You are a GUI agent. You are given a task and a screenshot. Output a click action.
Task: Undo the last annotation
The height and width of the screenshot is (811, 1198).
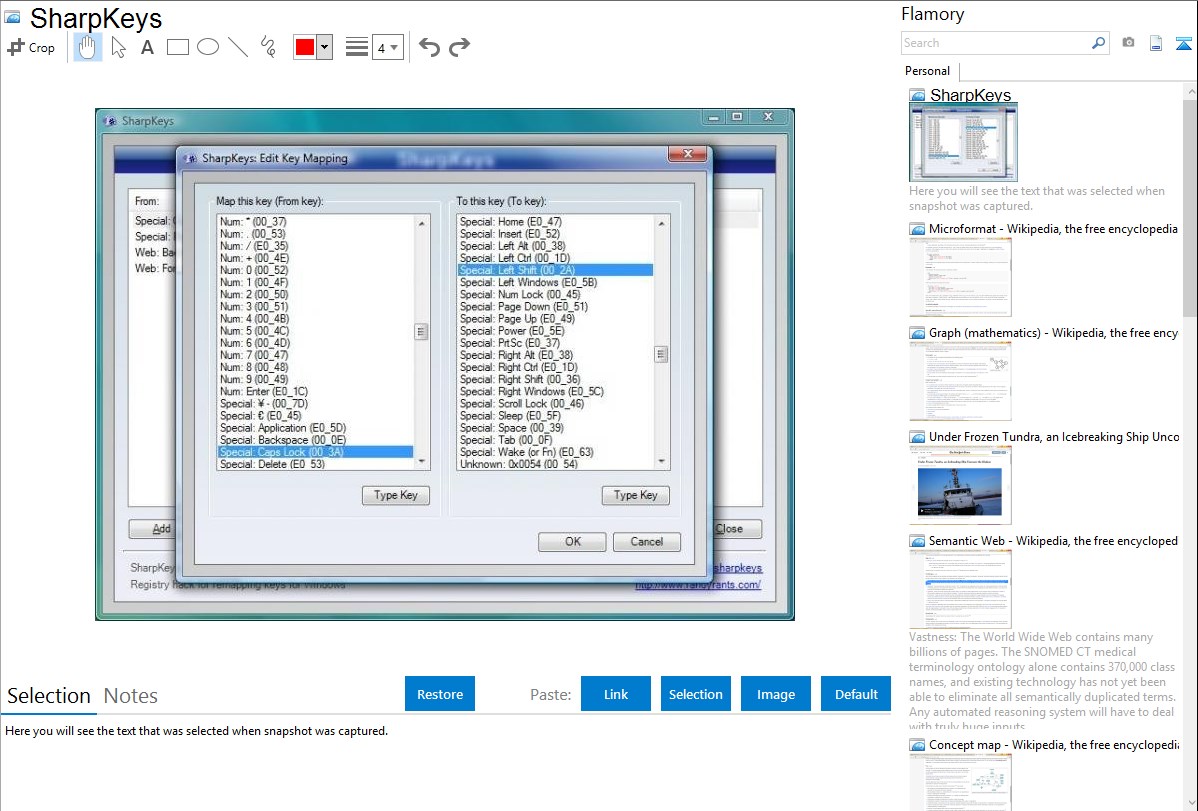[429, 47]
